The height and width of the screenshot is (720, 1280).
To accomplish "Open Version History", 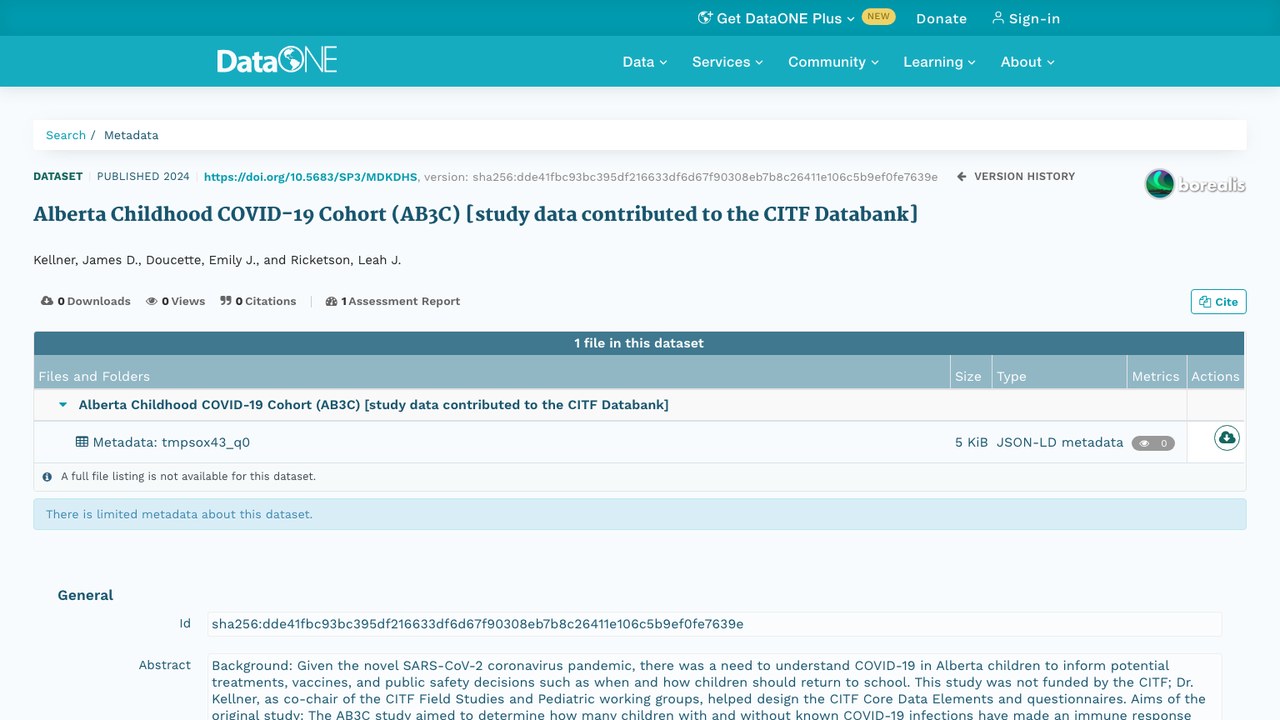I will (1016, 176).
